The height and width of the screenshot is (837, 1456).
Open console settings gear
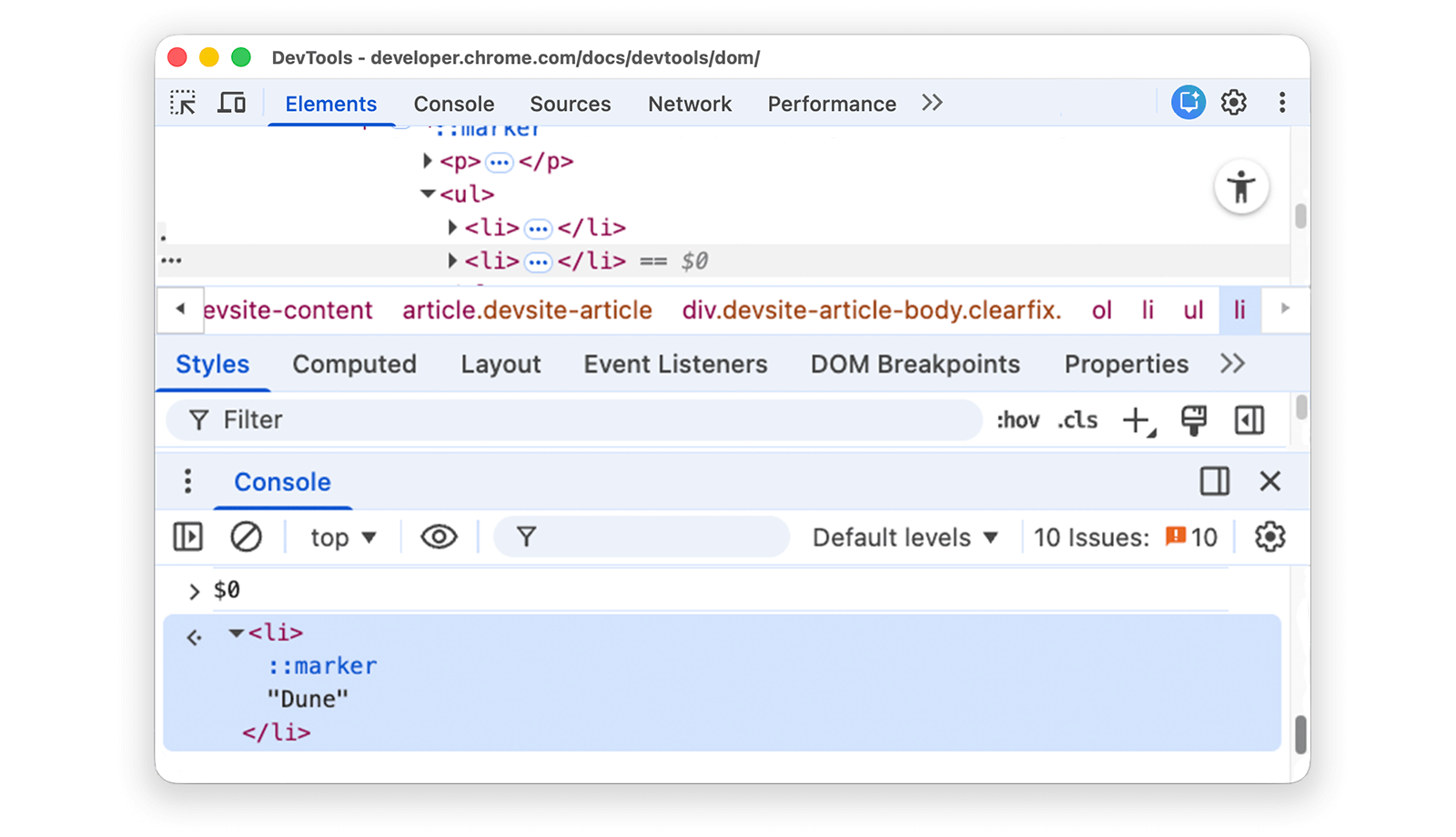pos(1269,537)
